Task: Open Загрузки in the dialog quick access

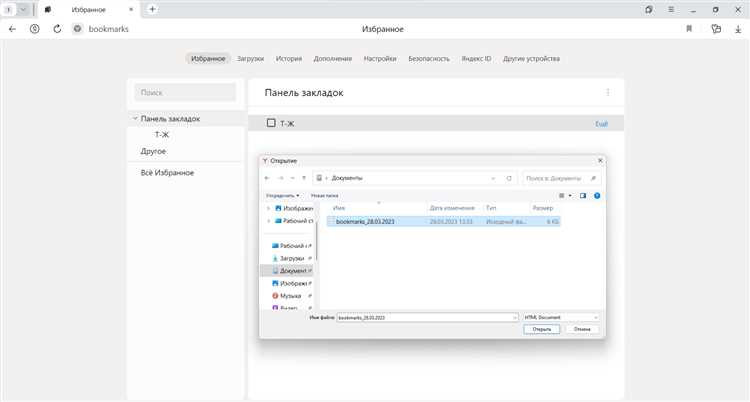Action: tap(292, 258)
